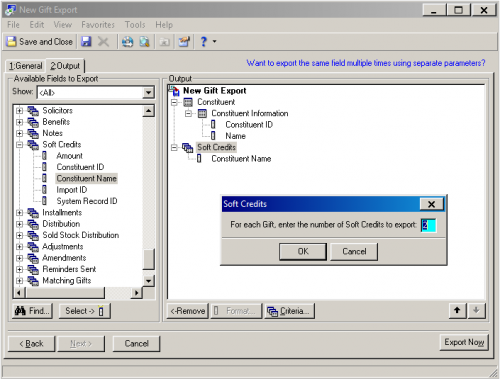Open the Favorites menu

(98, 25)
